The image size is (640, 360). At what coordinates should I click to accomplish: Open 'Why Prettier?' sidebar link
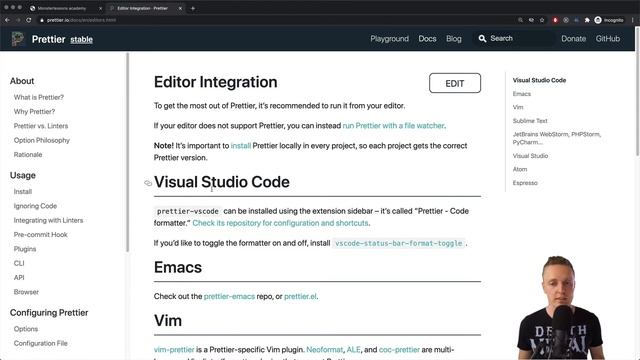34,111
